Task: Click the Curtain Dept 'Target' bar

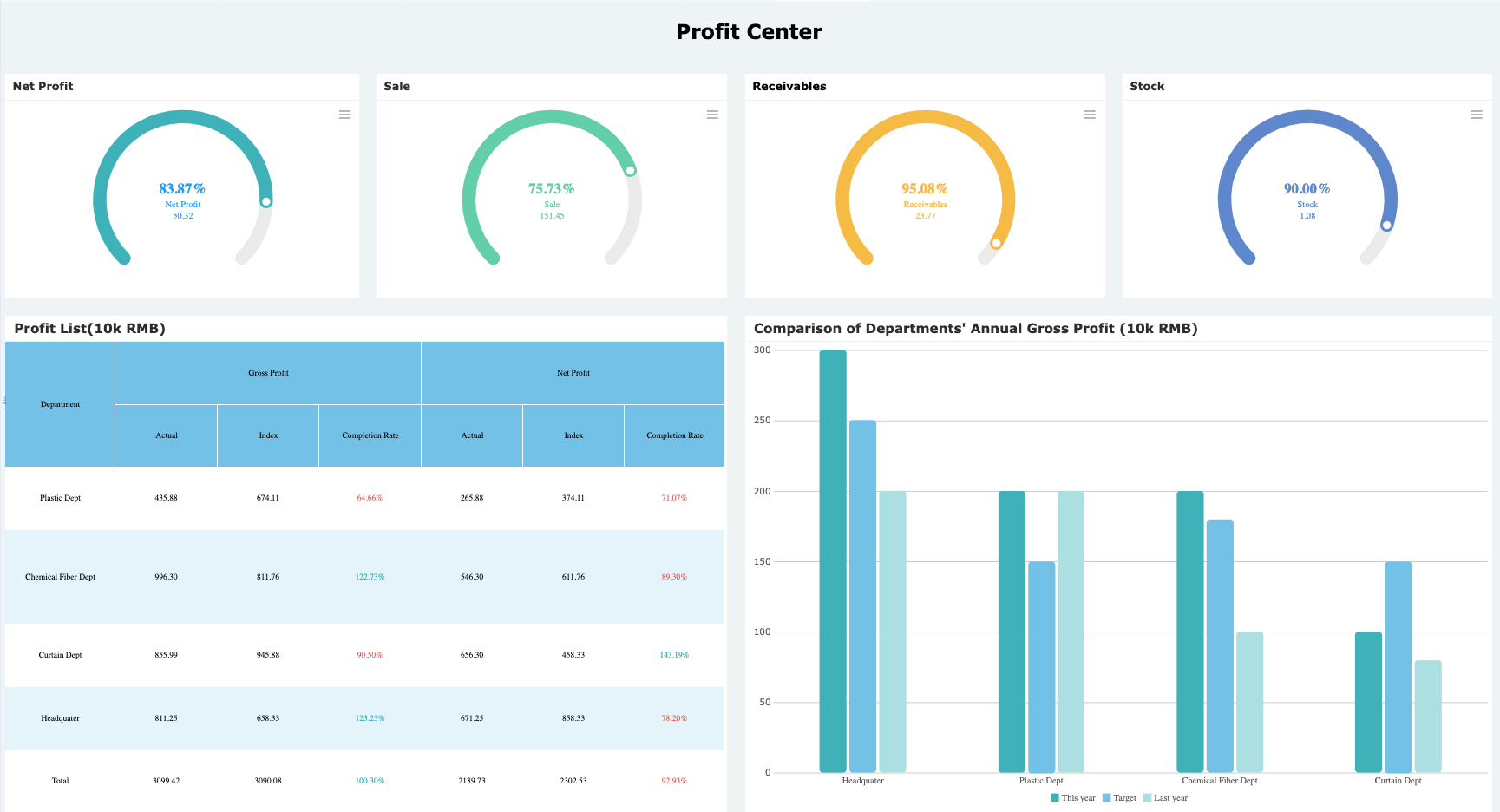Action: tap(1398, 667)
